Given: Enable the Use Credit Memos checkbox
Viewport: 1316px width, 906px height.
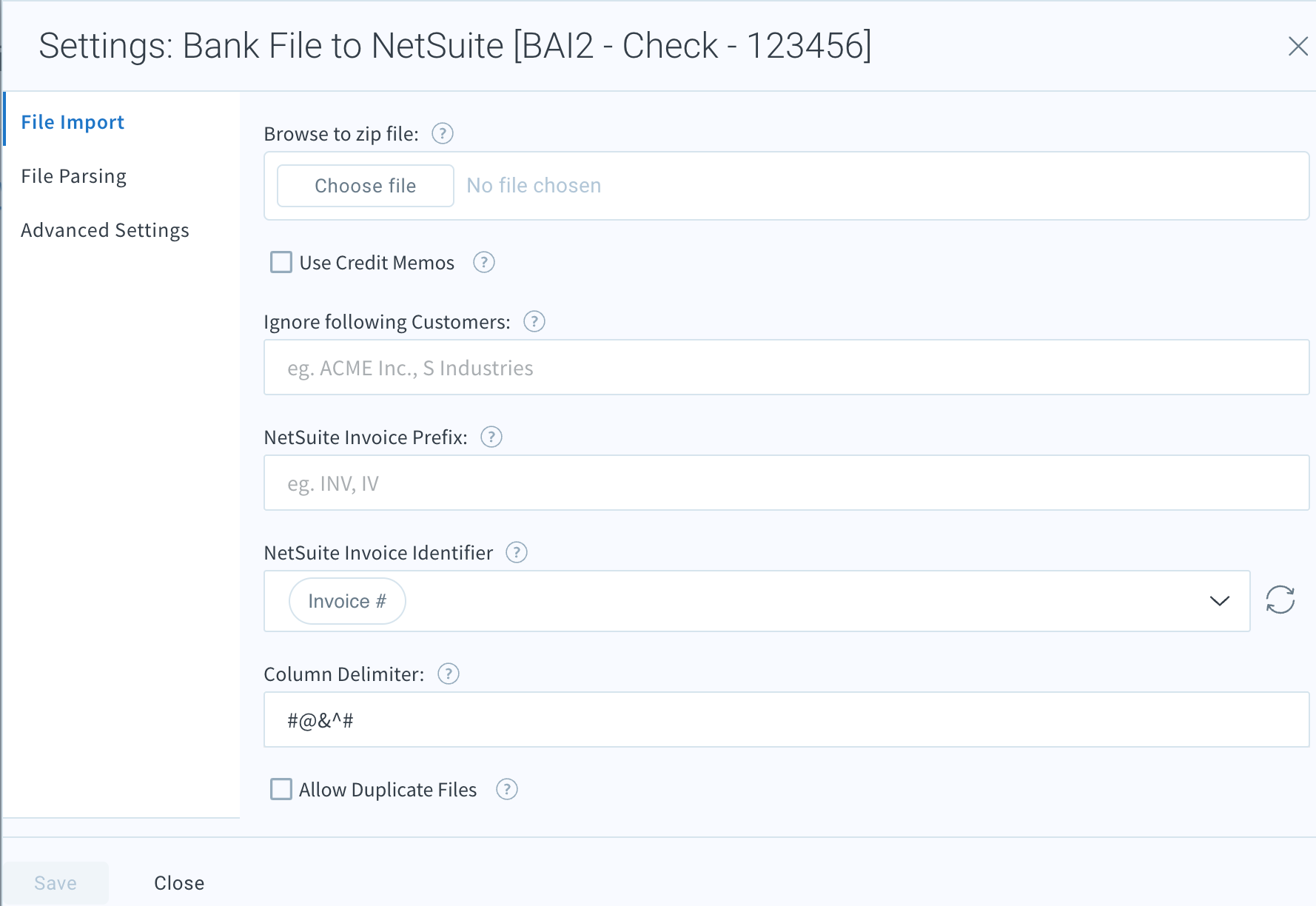Looking at the screenshot, I should pos(281,262).
